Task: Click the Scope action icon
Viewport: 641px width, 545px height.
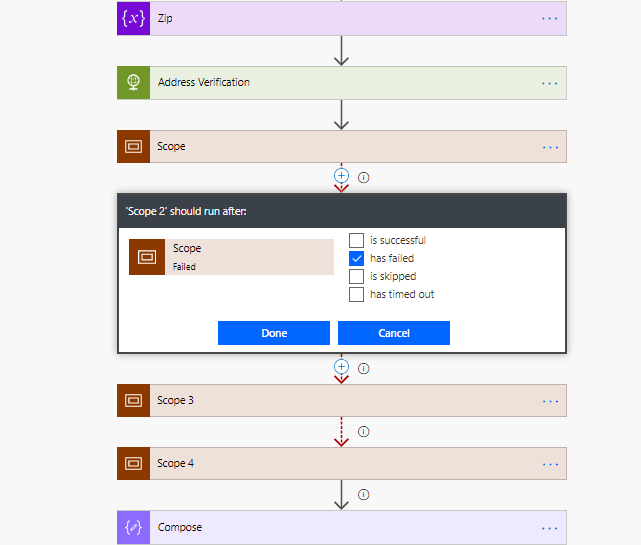Action: point(133,147)
